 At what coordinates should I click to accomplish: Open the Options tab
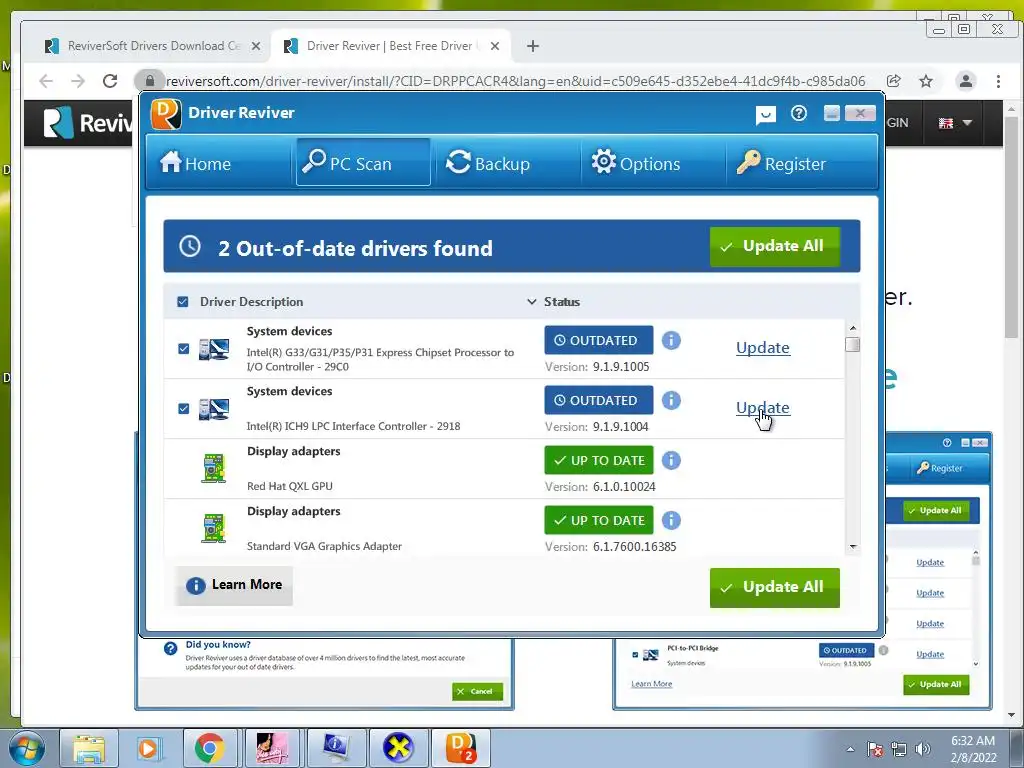636,163
